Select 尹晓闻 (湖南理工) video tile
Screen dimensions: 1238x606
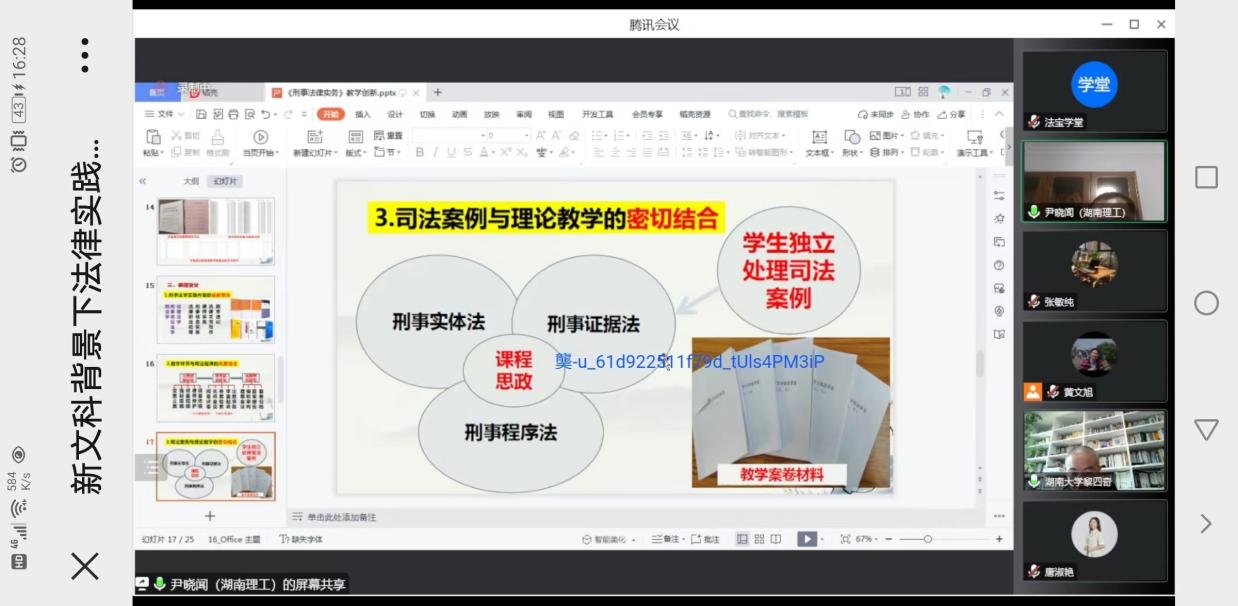pyautogui.click(x=1094, y=181)
